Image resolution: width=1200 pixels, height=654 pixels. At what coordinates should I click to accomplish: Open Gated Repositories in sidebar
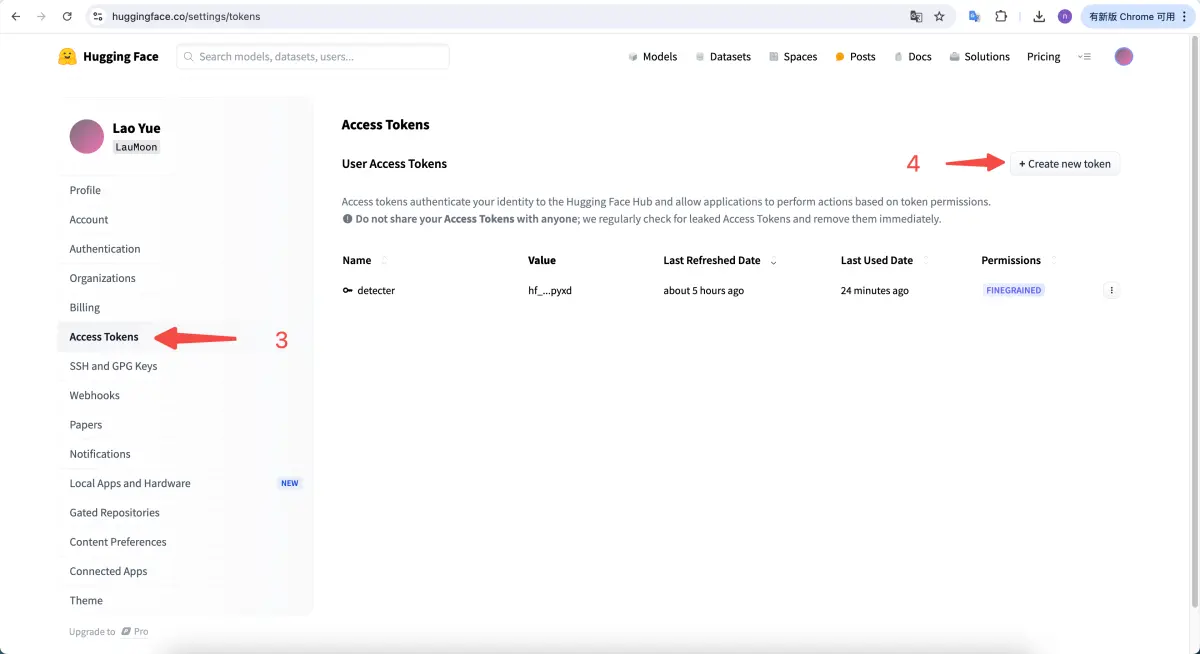[x=114, y=513]
